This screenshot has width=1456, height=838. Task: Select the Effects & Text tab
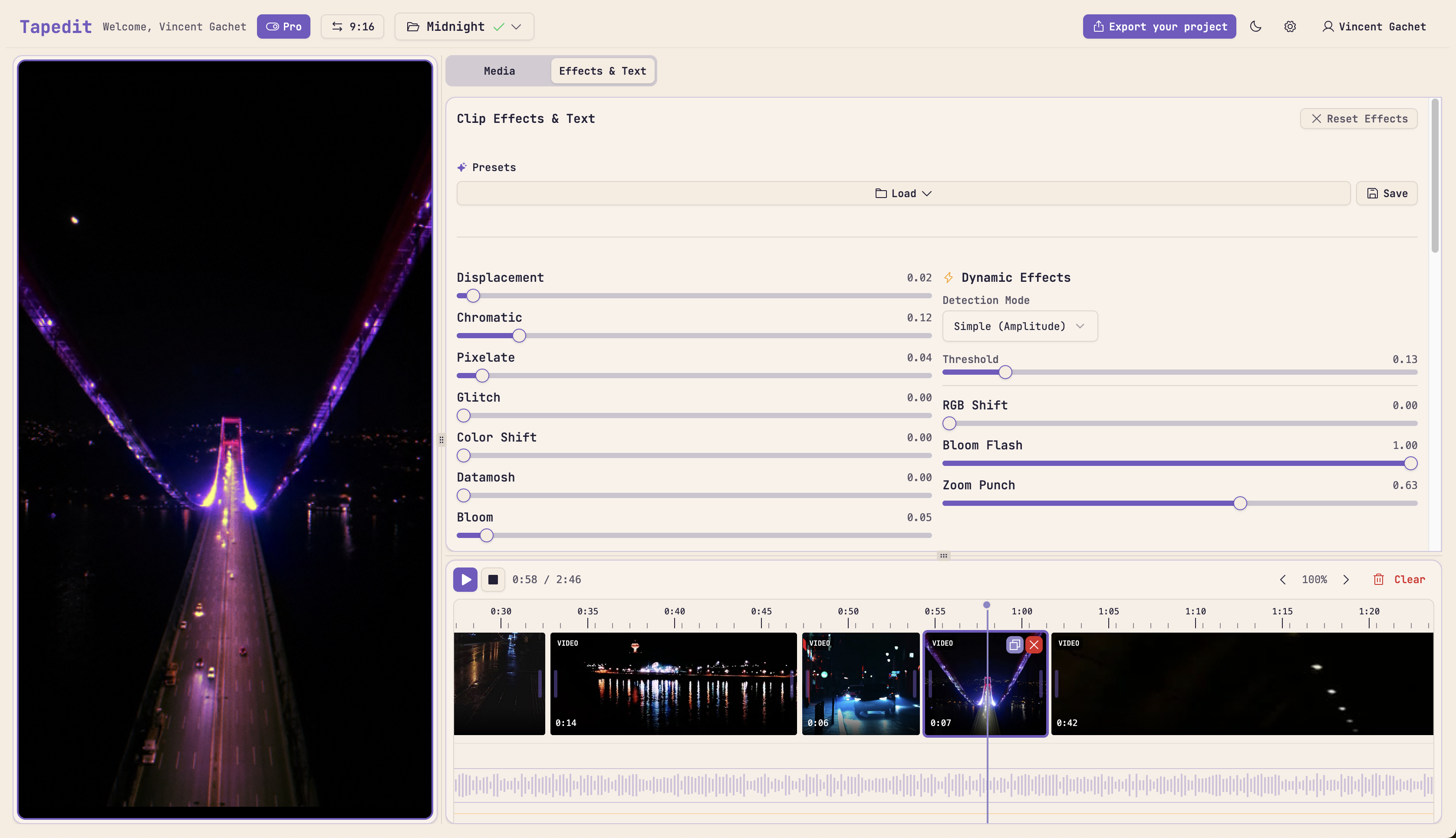[x=602, y=70]
